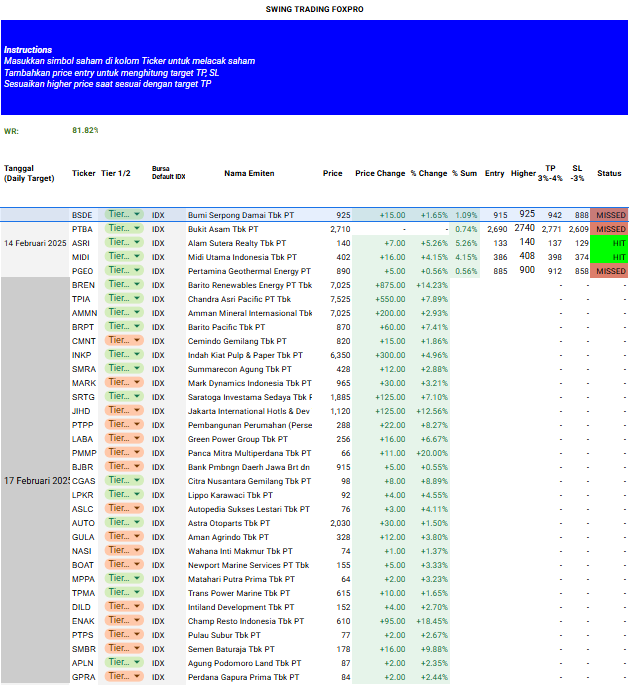Screen dimensions: 629x685
Task: Open the Tier dropdown for BSDE
Action: coord(123,215)
